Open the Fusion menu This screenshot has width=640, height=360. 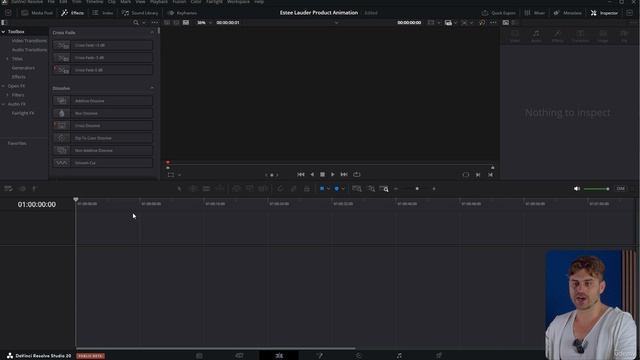tap(179, 2)
